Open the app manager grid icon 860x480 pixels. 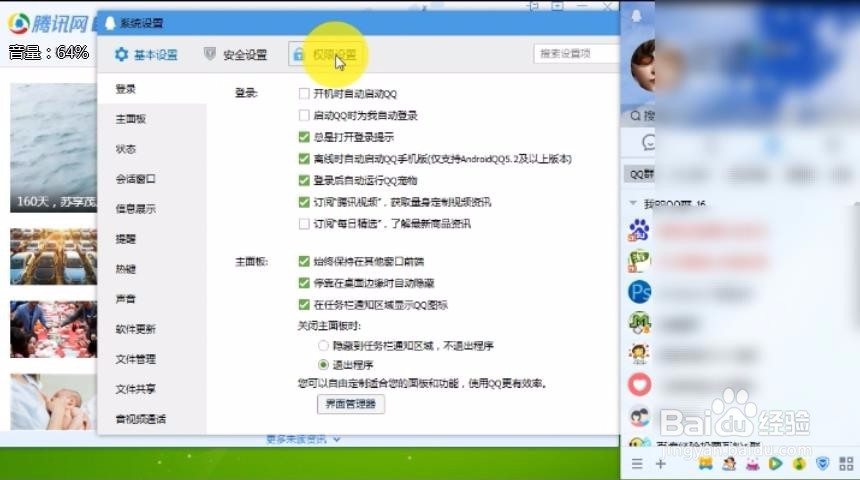(x=846, y=464)
